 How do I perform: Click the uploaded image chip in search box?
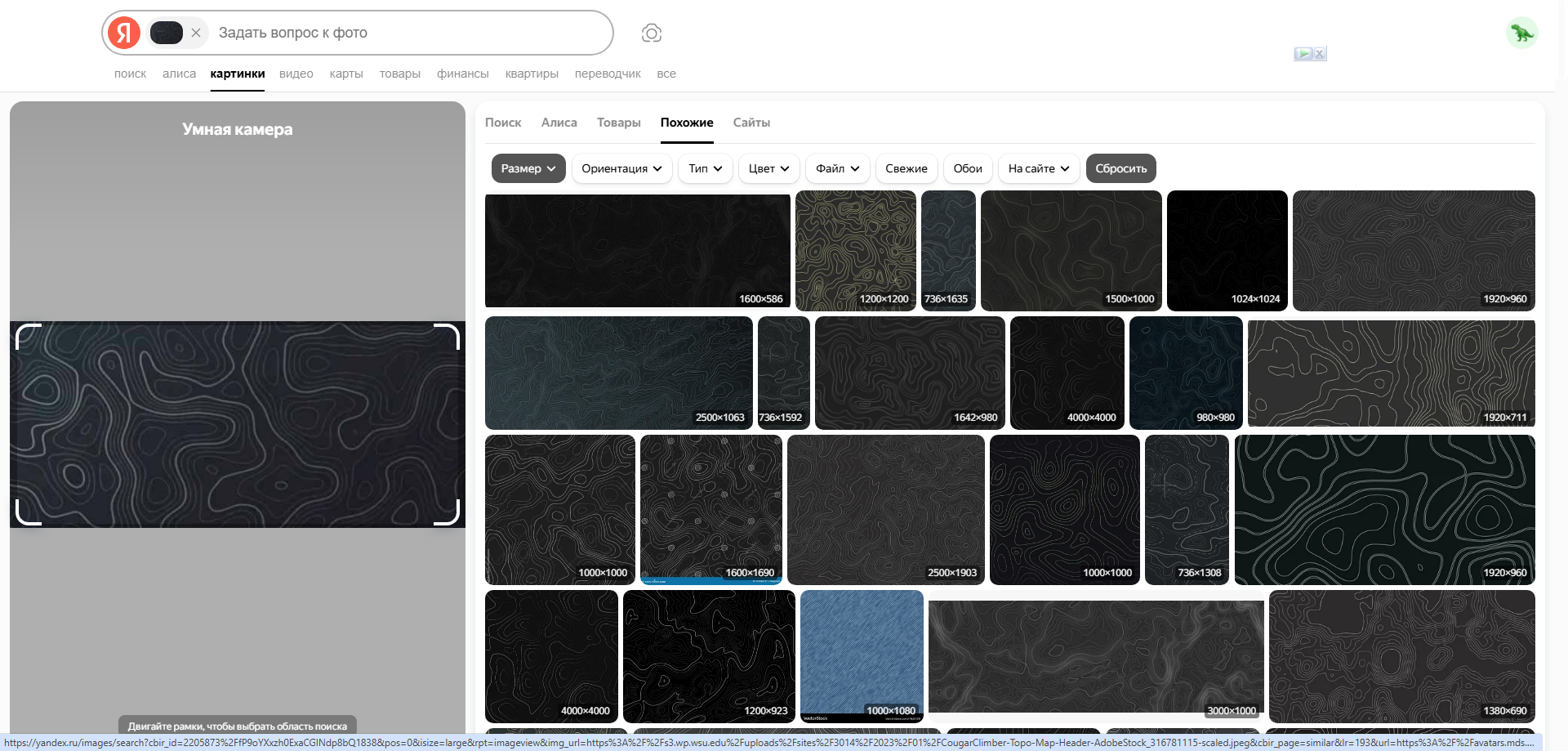tap(167, 33)
